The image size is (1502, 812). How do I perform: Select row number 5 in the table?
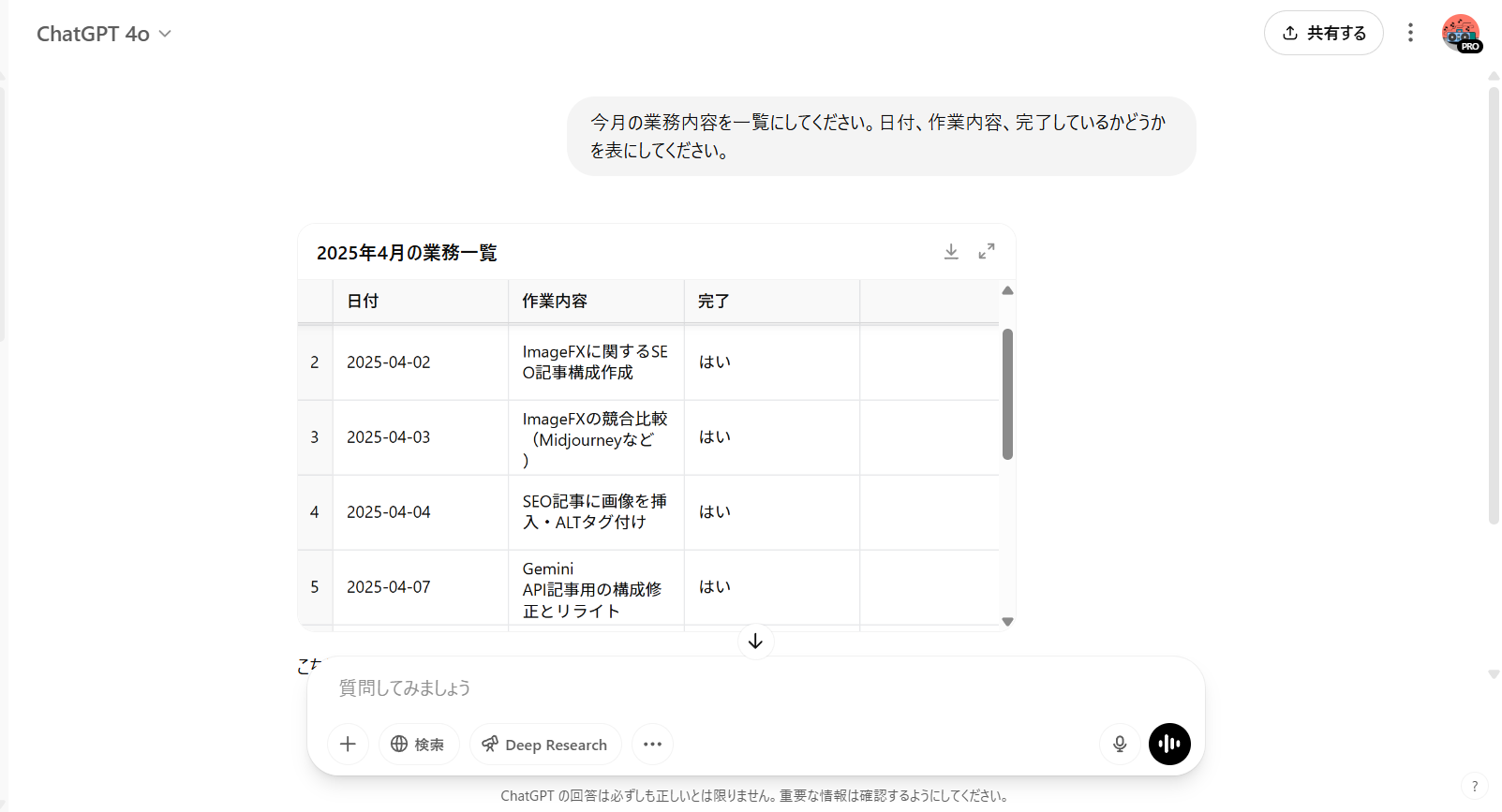click(315, 587)
